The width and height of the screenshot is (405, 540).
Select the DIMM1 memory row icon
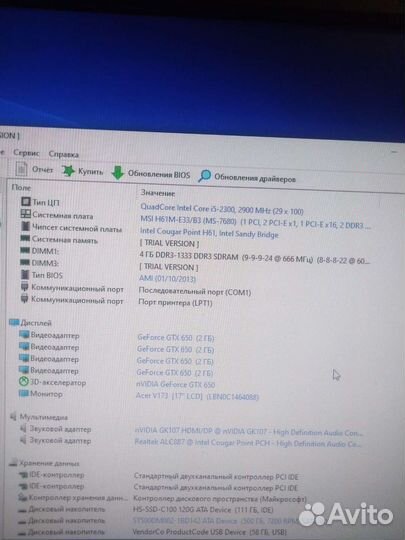tap(25, 251)
